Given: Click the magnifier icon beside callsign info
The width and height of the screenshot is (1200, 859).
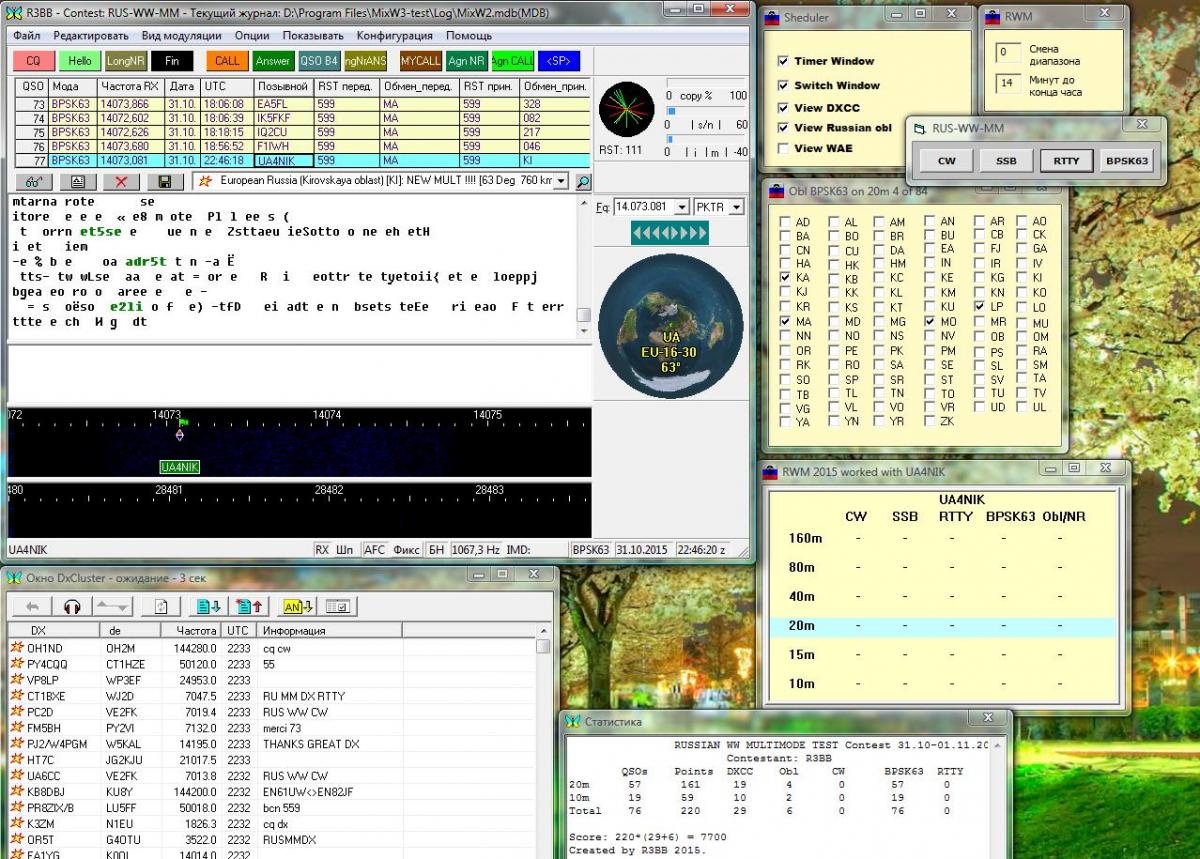Looking at the screenshot, I should pos(582,182).
